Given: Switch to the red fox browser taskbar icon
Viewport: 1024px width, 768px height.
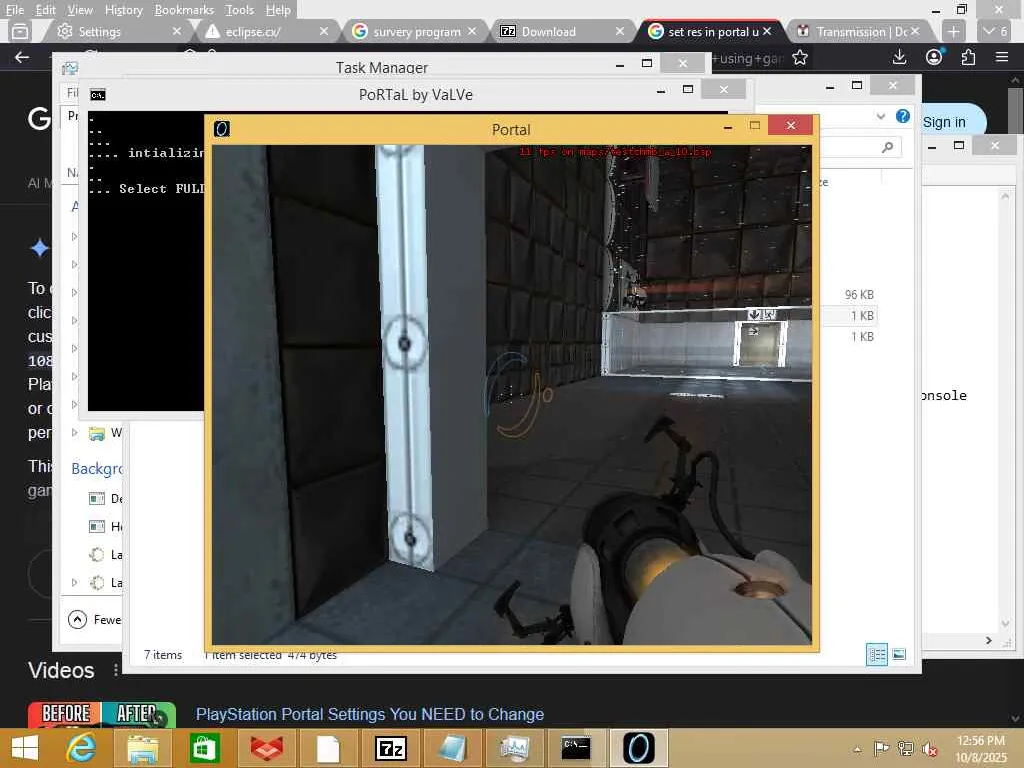Looking at the screenshot, I should (x=266, y=748).
